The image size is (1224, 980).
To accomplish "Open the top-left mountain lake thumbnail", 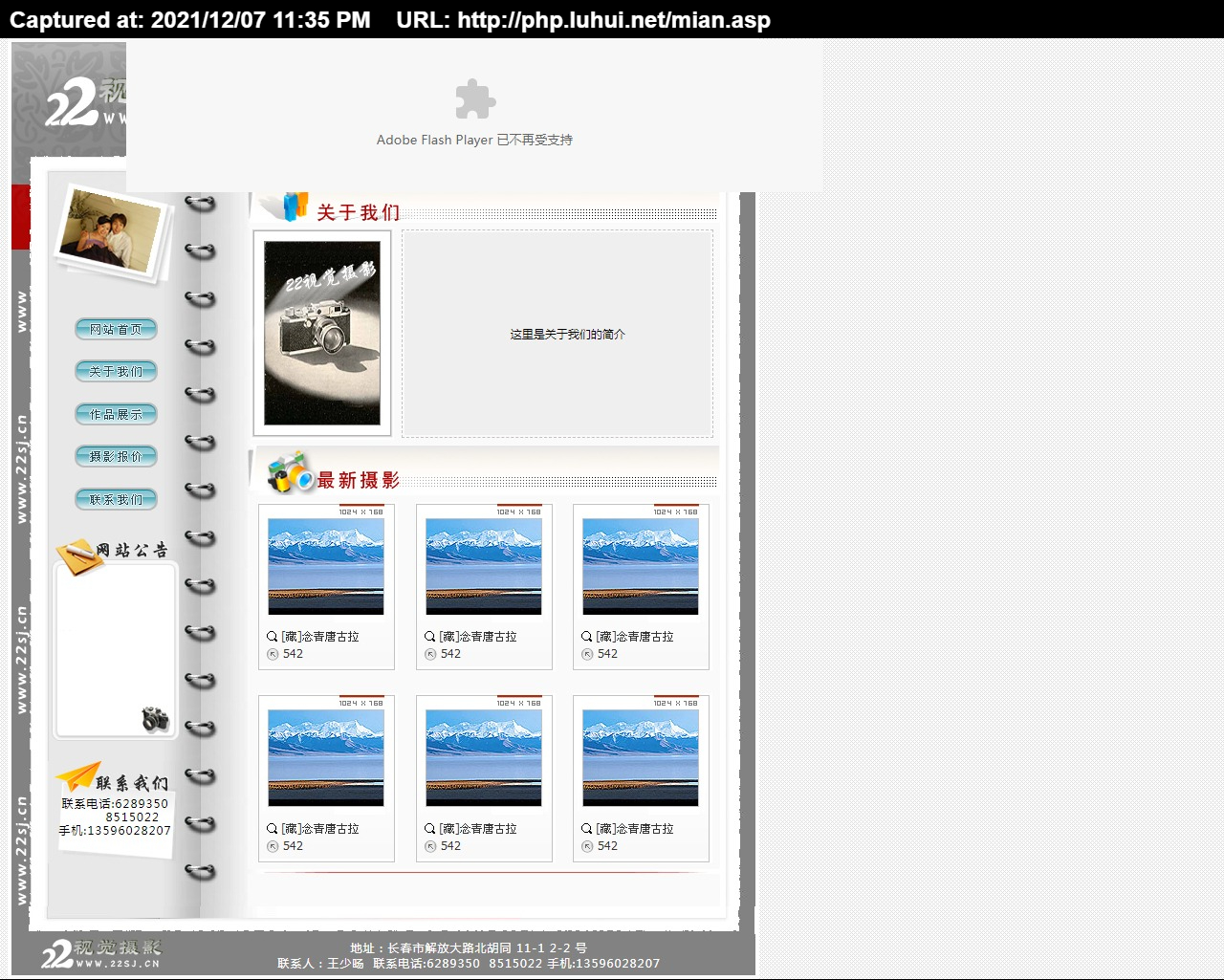I will click(x=326, y=566).
